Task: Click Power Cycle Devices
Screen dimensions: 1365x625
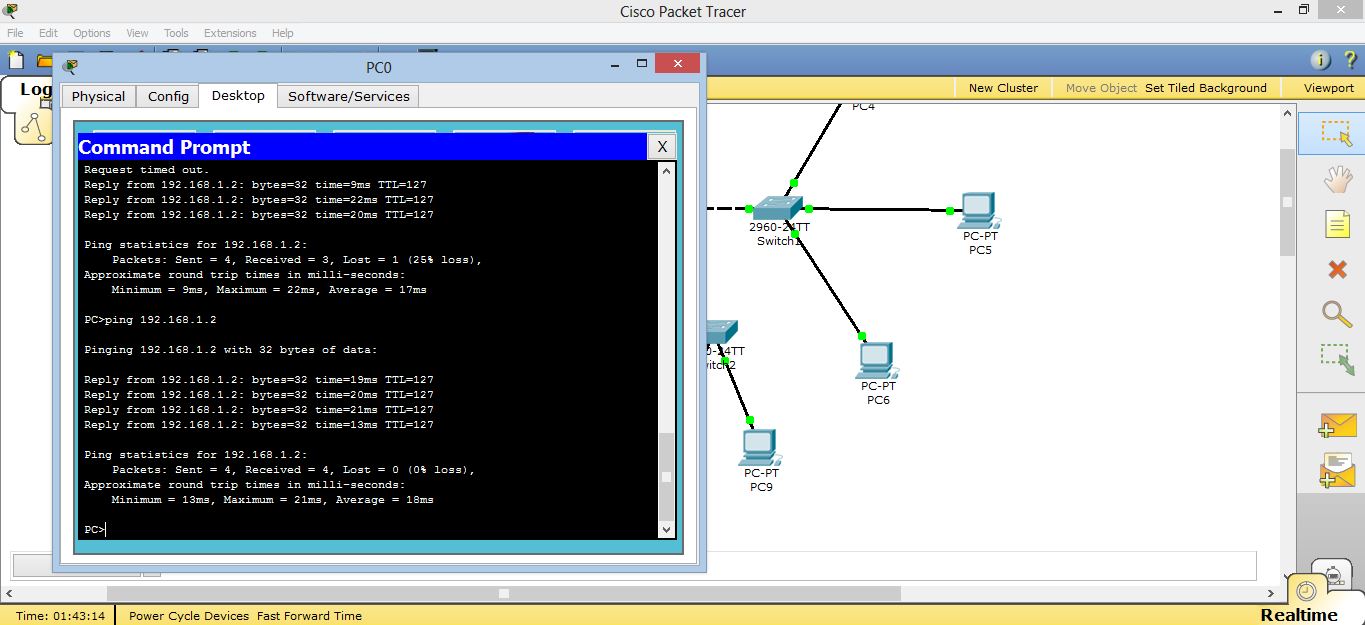Action: coord(189,616)
